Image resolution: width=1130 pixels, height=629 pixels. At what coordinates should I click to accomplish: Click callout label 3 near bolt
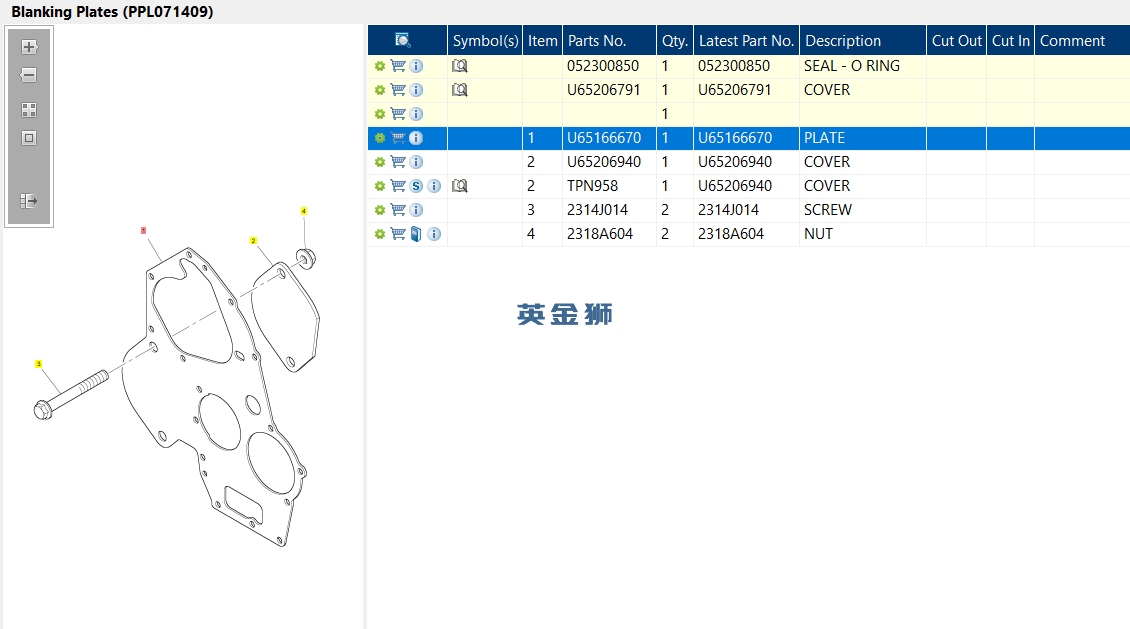pos(39,364)
